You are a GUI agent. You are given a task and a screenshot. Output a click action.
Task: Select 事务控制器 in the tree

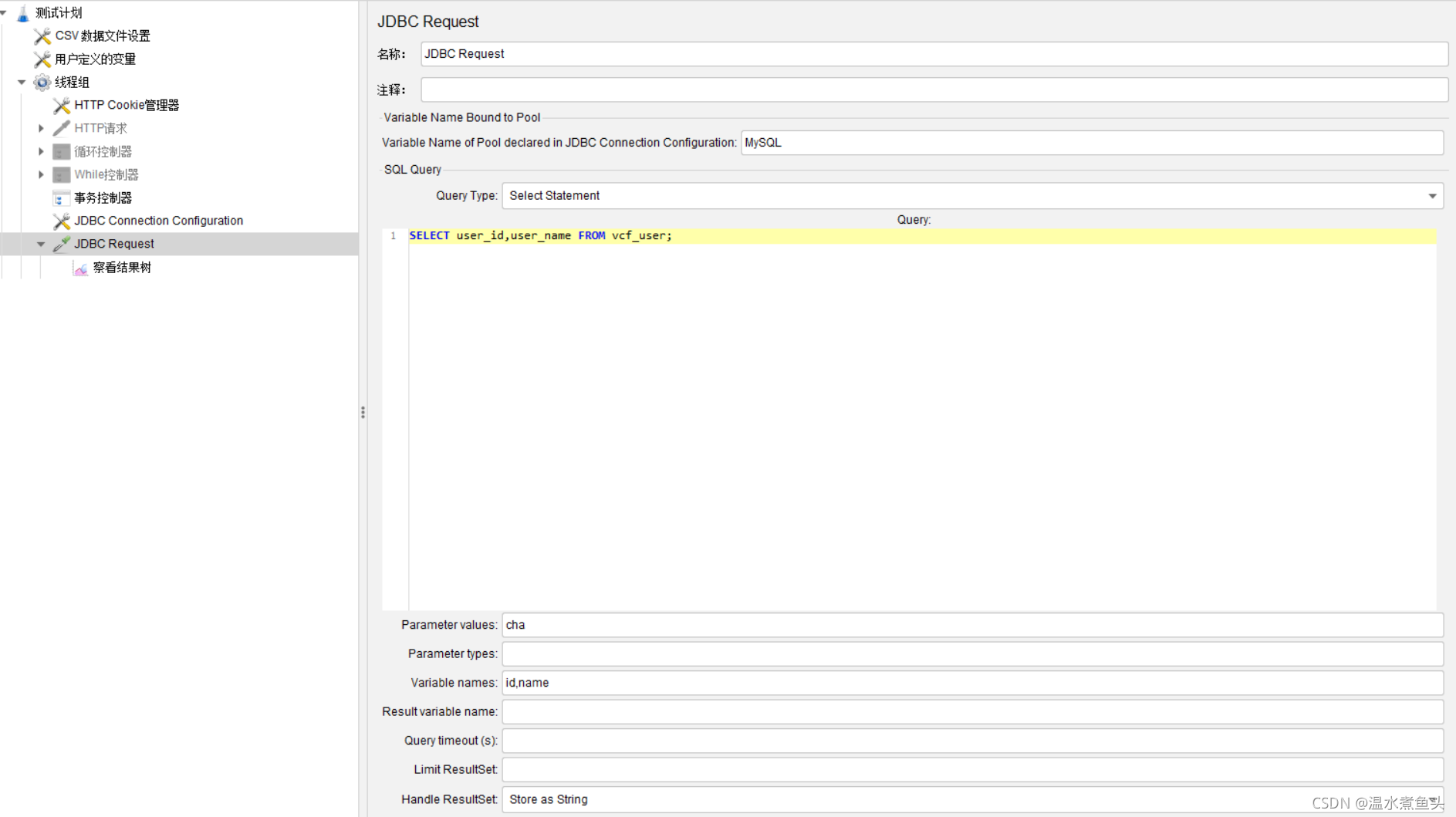point(103,198)
